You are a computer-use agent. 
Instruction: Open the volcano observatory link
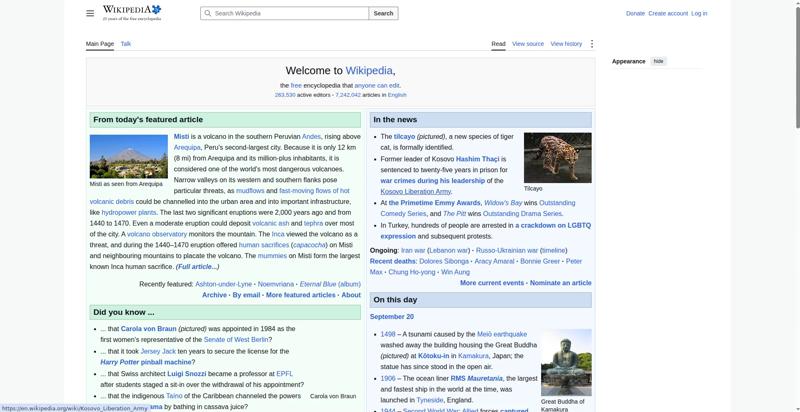(157, 234)
